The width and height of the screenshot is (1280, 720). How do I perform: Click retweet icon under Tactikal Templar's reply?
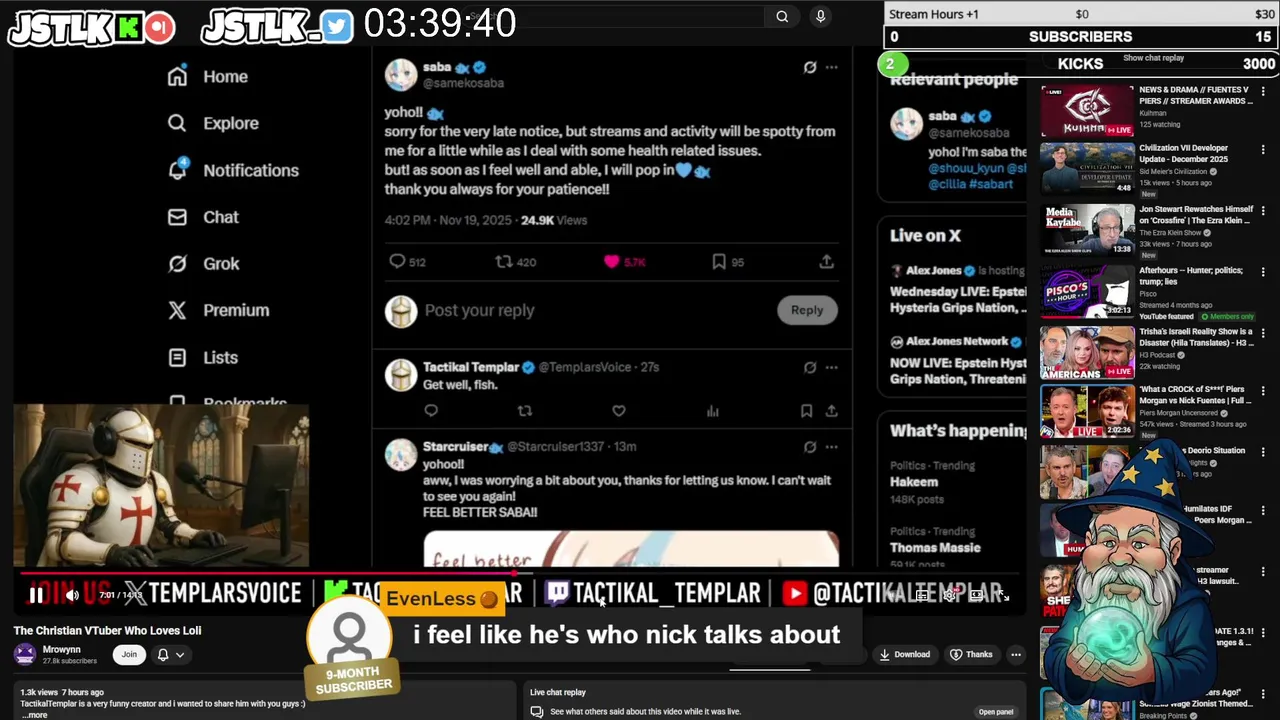tap(524, 411)
